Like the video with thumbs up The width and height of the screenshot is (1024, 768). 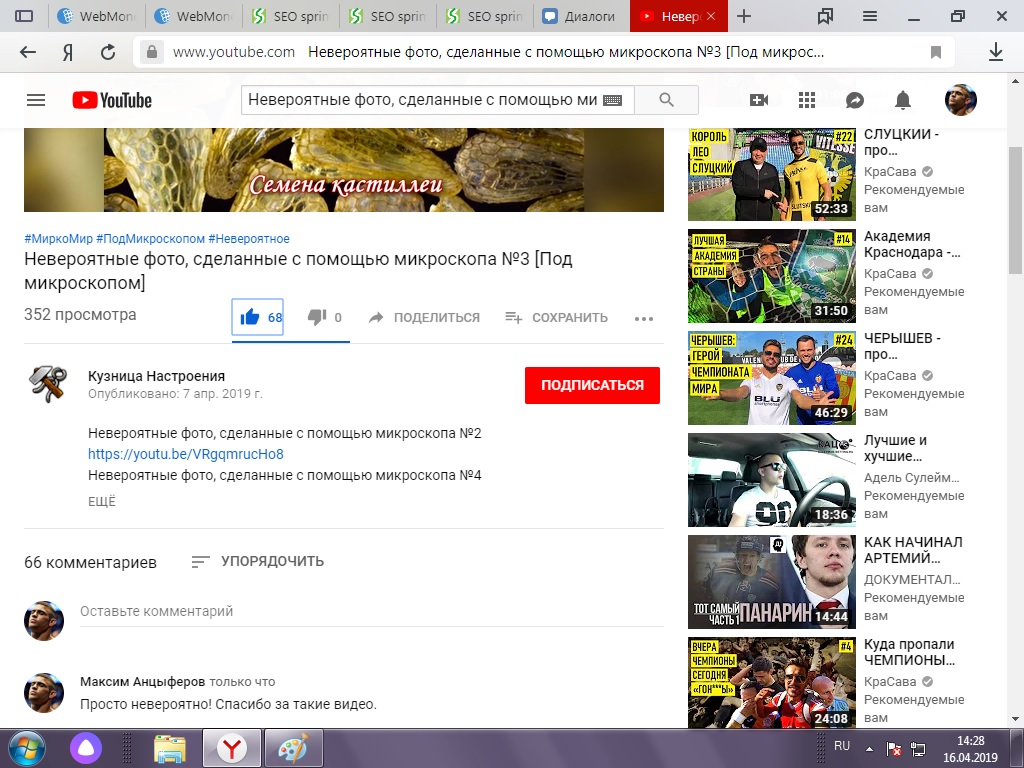tap(258, 317)
